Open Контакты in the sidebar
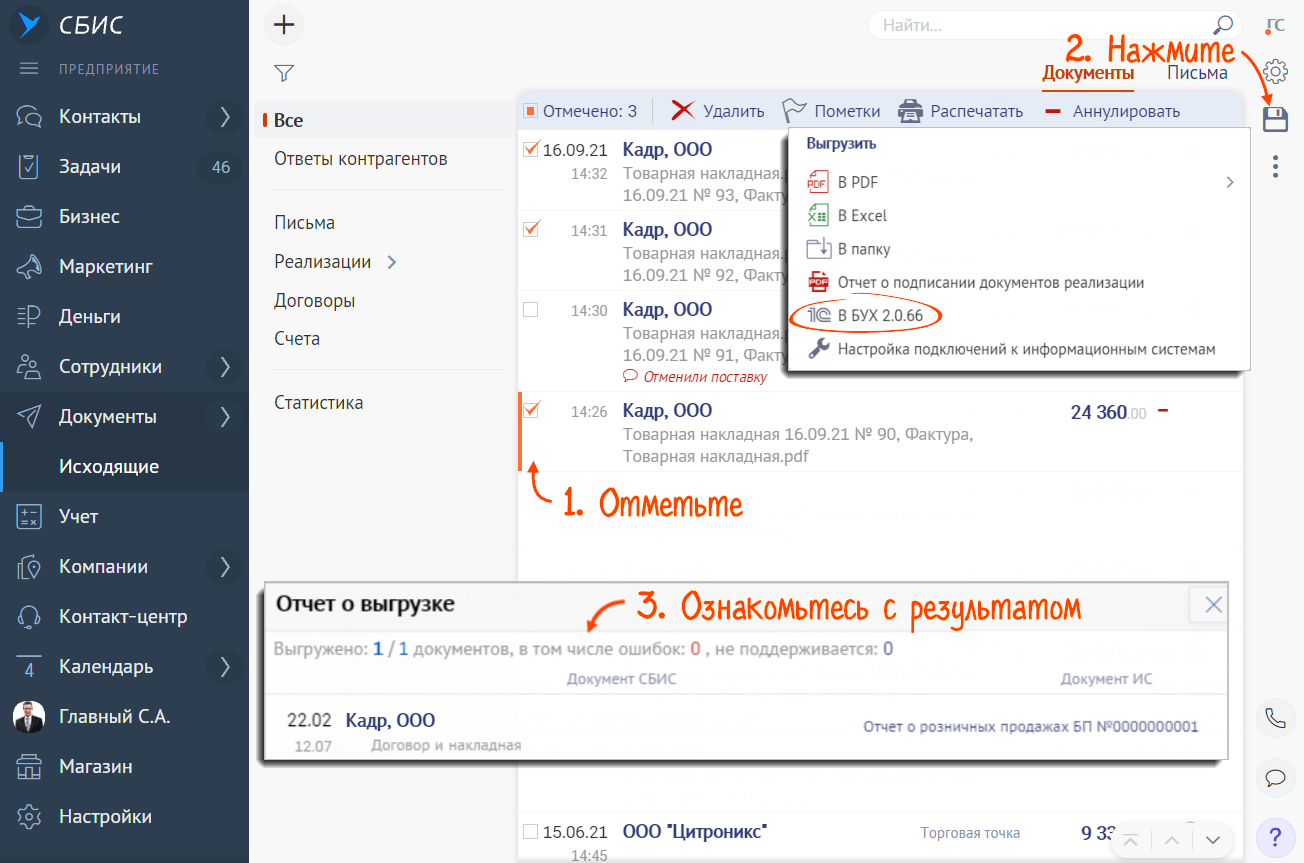The width and height of the screenshot is (1304, 863). pos(100,116)
